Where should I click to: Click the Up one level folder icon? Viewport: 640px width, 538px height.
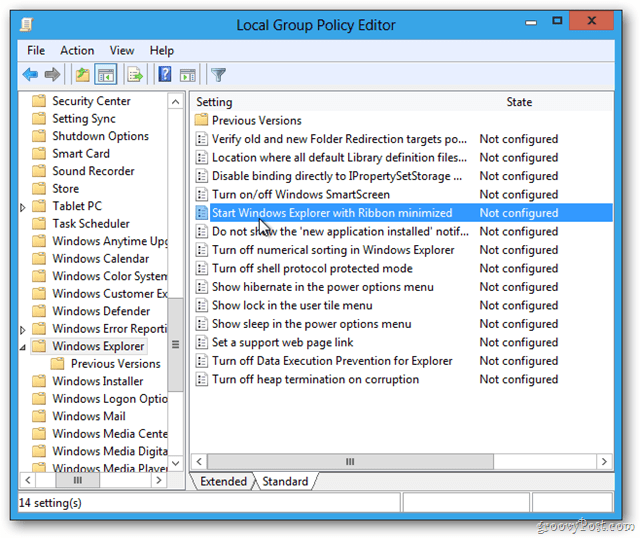[82, 75]
